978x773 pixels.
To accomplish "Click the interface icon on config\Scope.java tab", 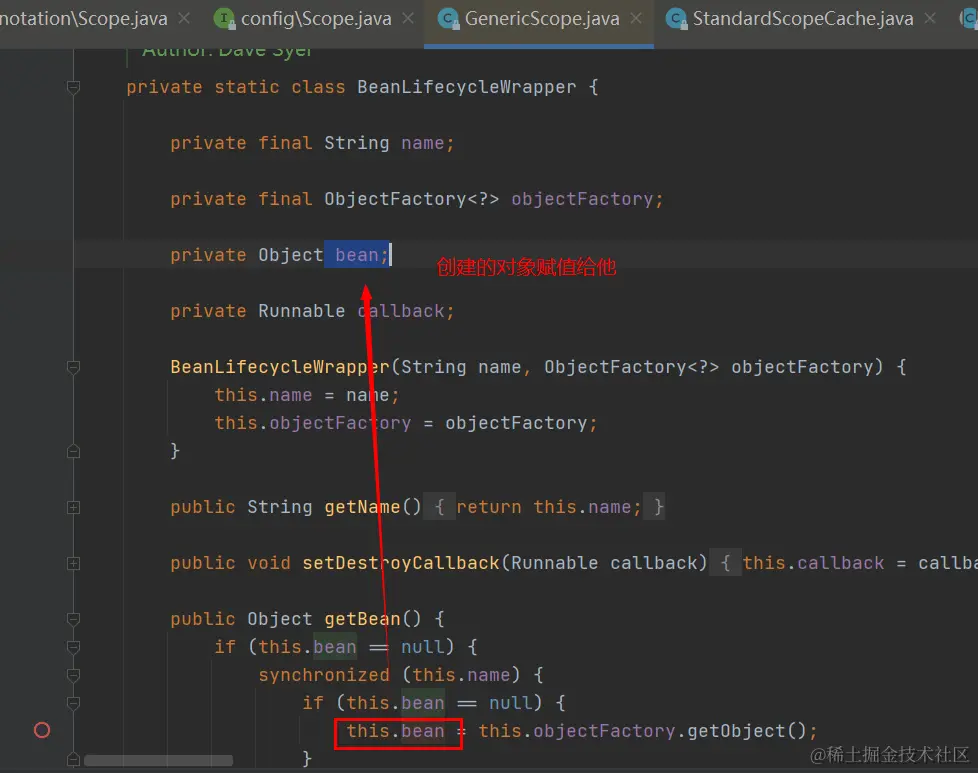I will click(x=224, y=19).
